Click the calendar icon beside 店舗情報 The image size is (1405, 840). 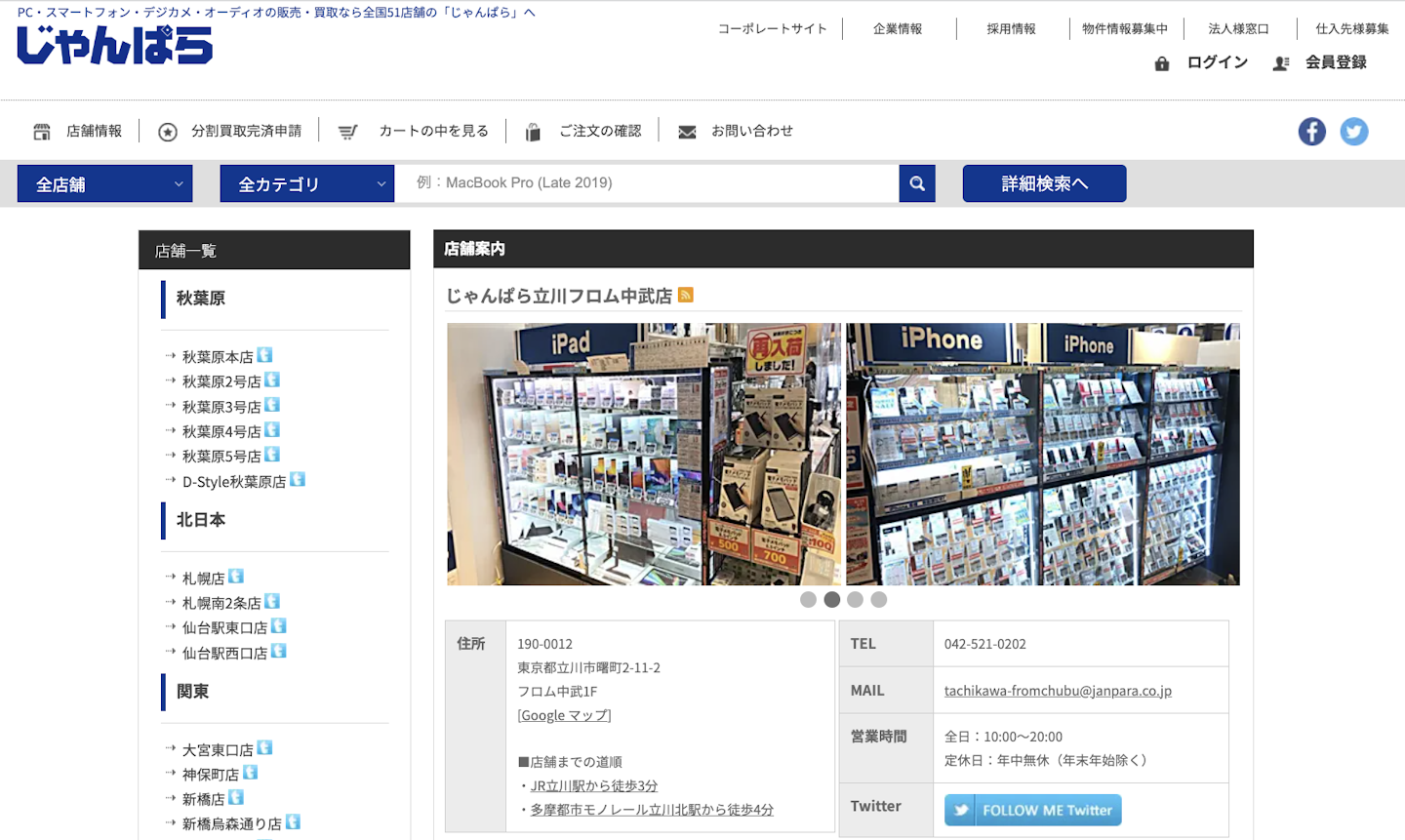coord(41,130)
